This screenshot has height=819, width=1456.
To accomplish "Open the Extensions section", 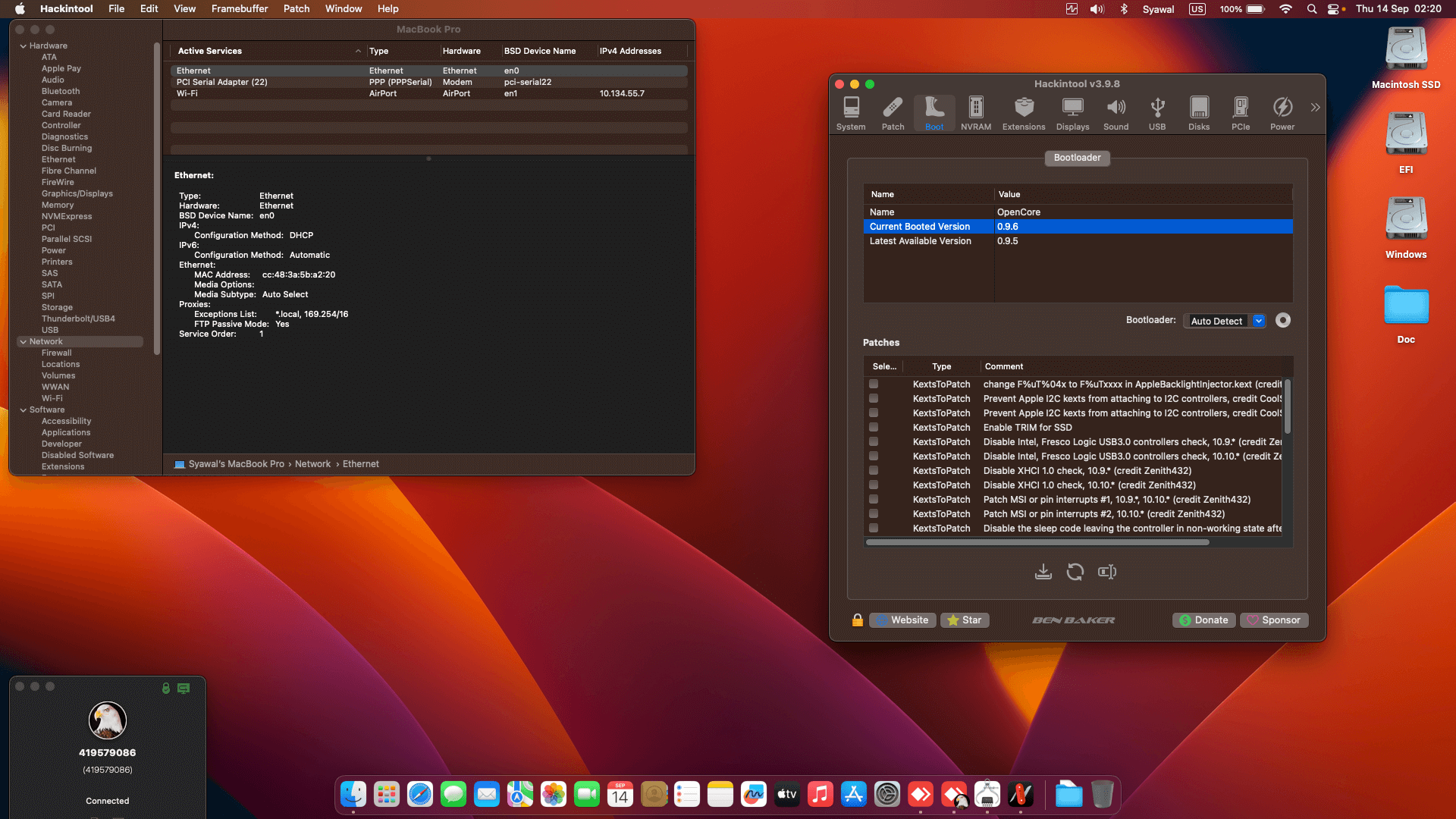I will tap(1023, 113).
